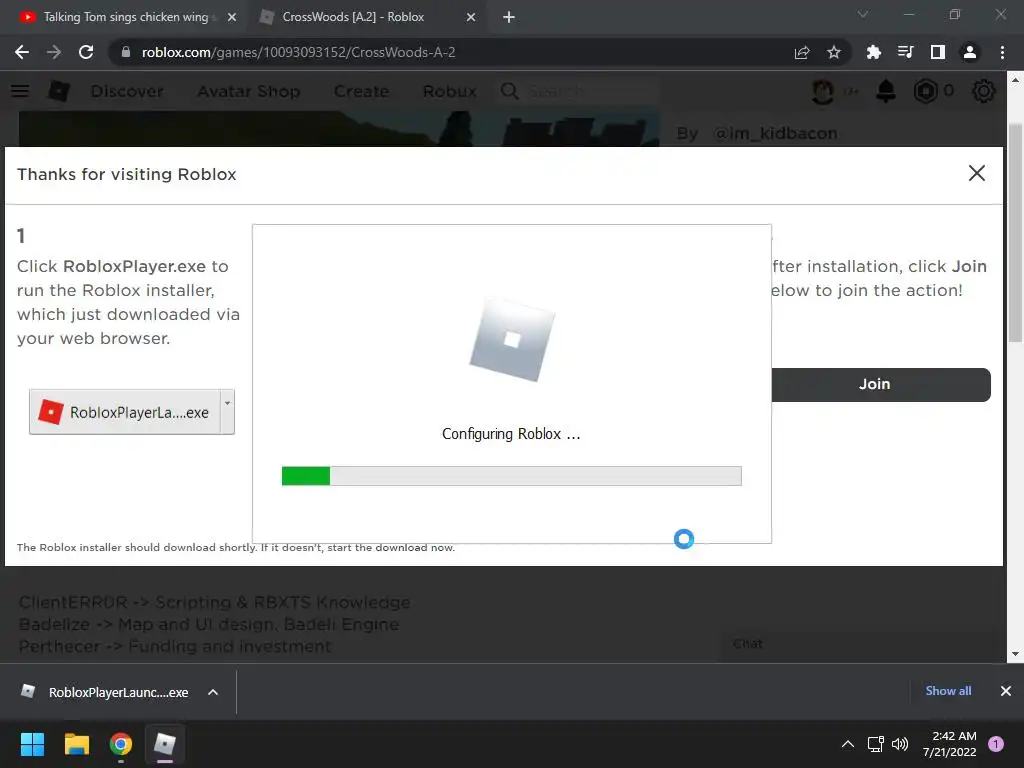This screenshot has height=768, width=1024.
Task: Open Roblox settings gear
Action: pos(984,91)
